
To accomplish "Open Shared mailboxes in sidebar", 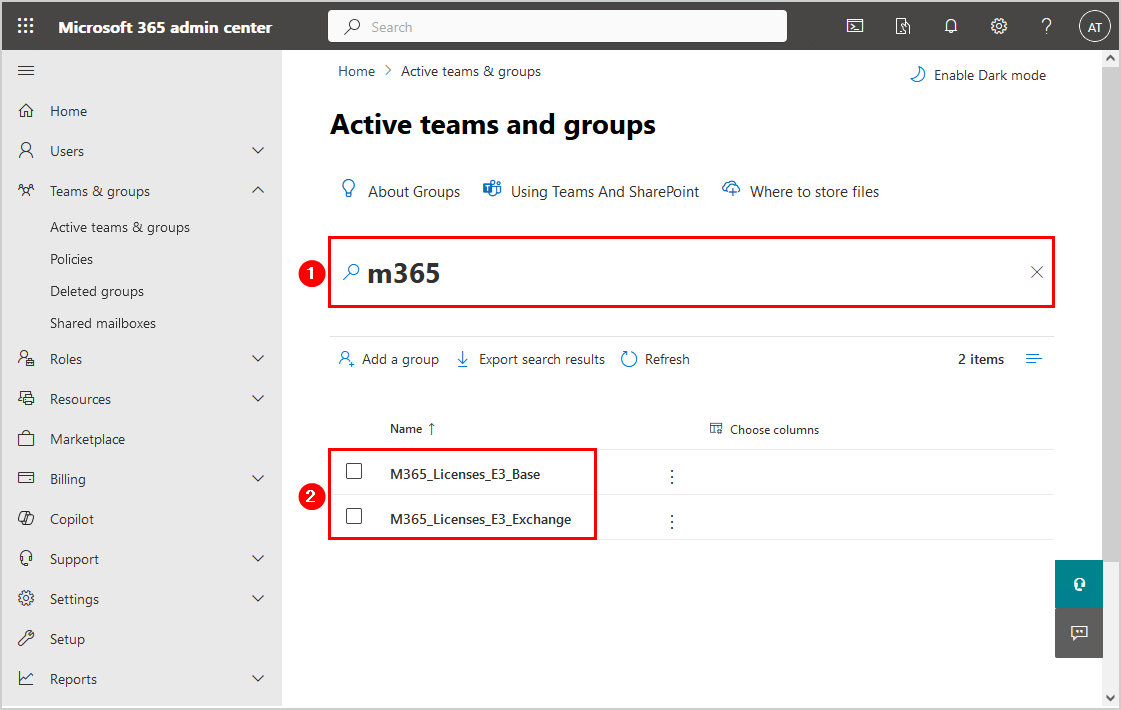I will (103, 323).
